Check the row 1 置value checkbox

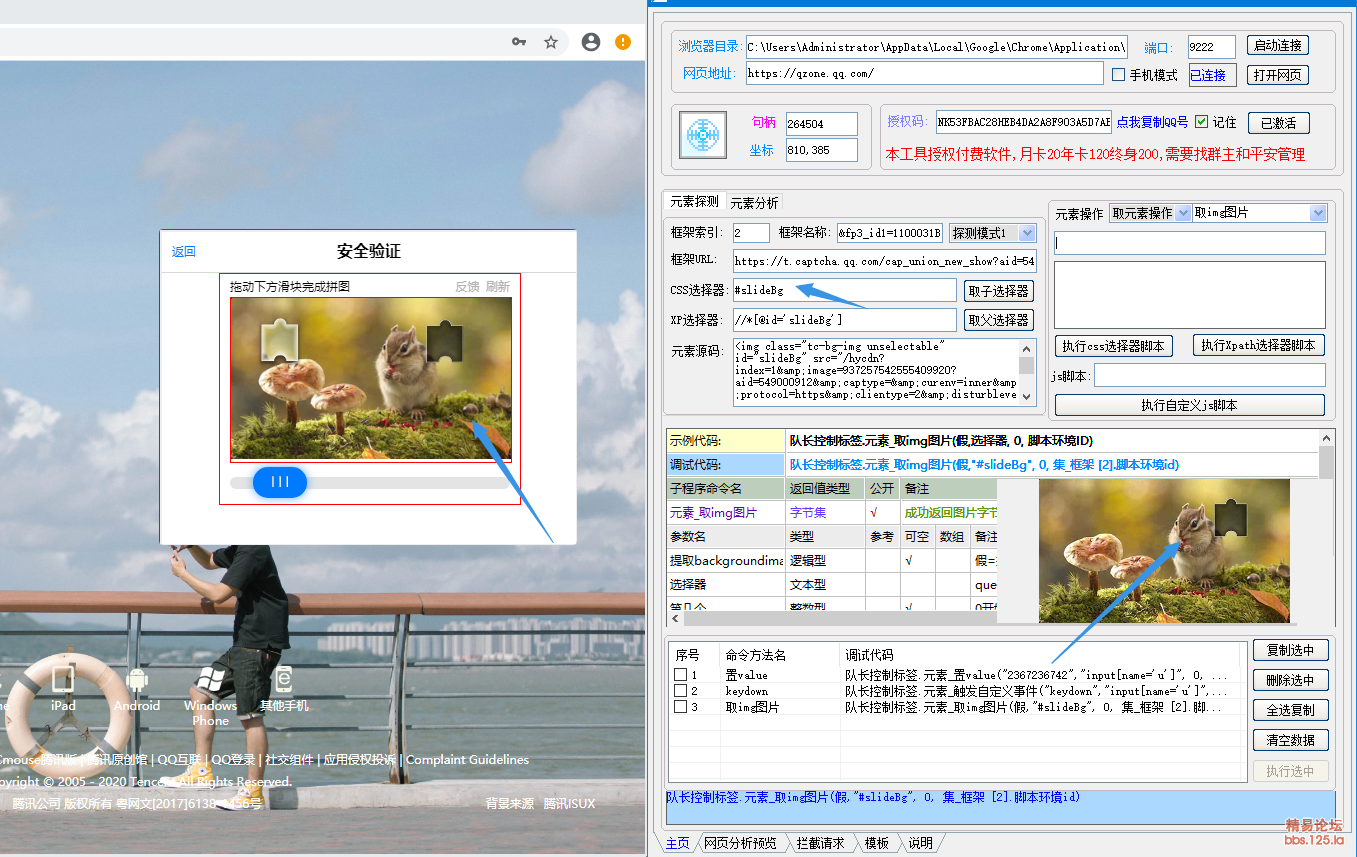coord(680,675)
